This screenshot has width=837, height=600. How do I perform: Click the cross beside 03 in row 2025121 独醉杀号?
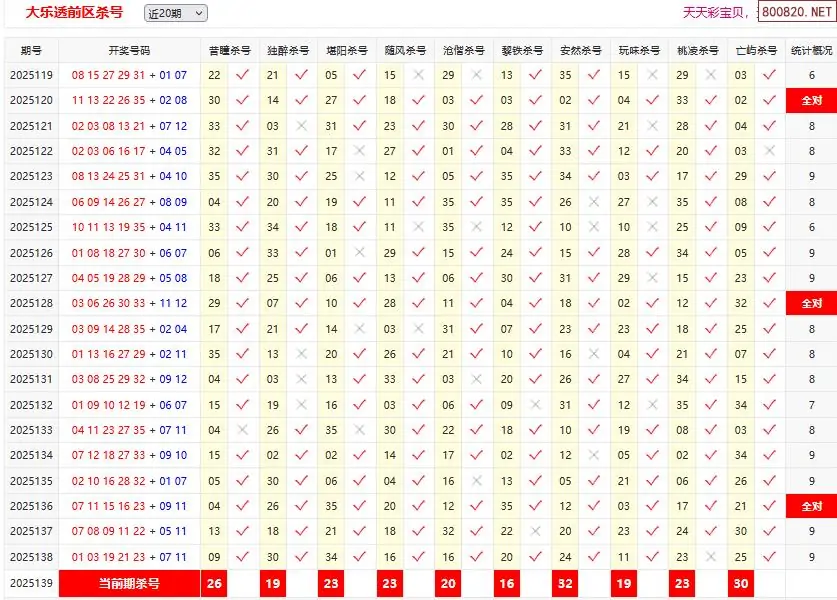click(301, 126)
